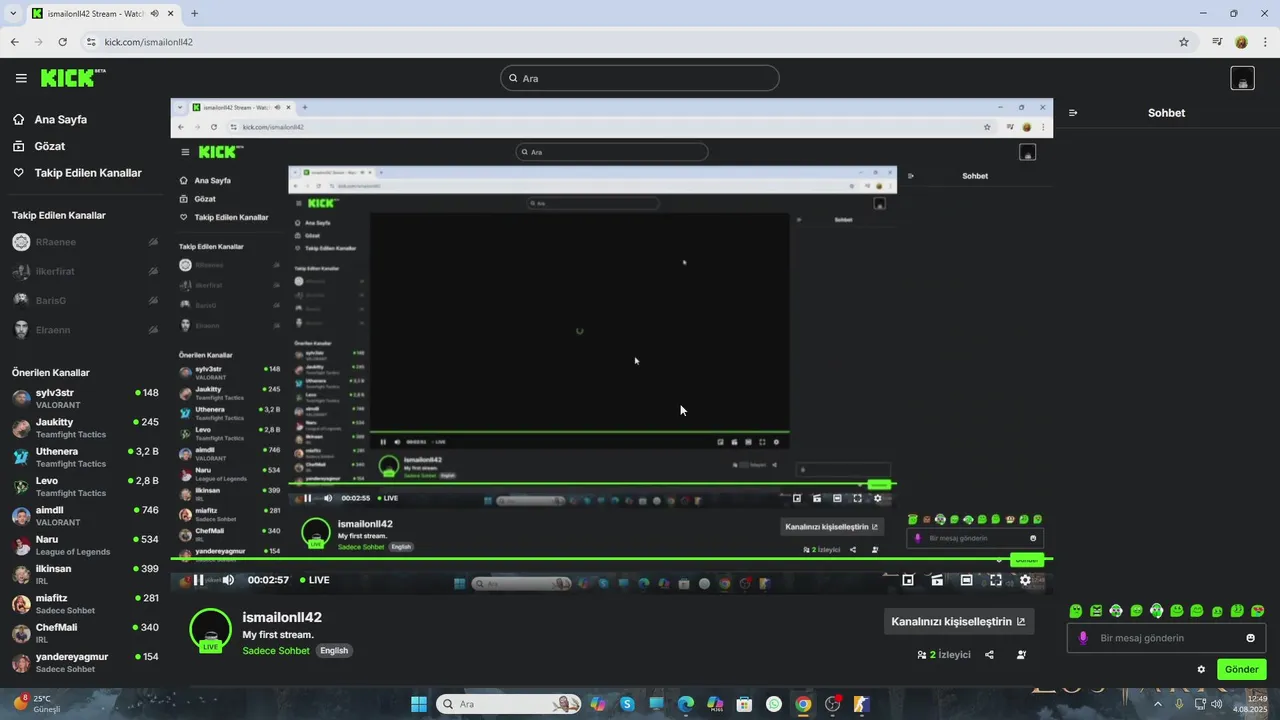The height and width of the screenshot is (720, 1280).
Task: Open Chrome three-dot menu
Action: point(1266,42)
